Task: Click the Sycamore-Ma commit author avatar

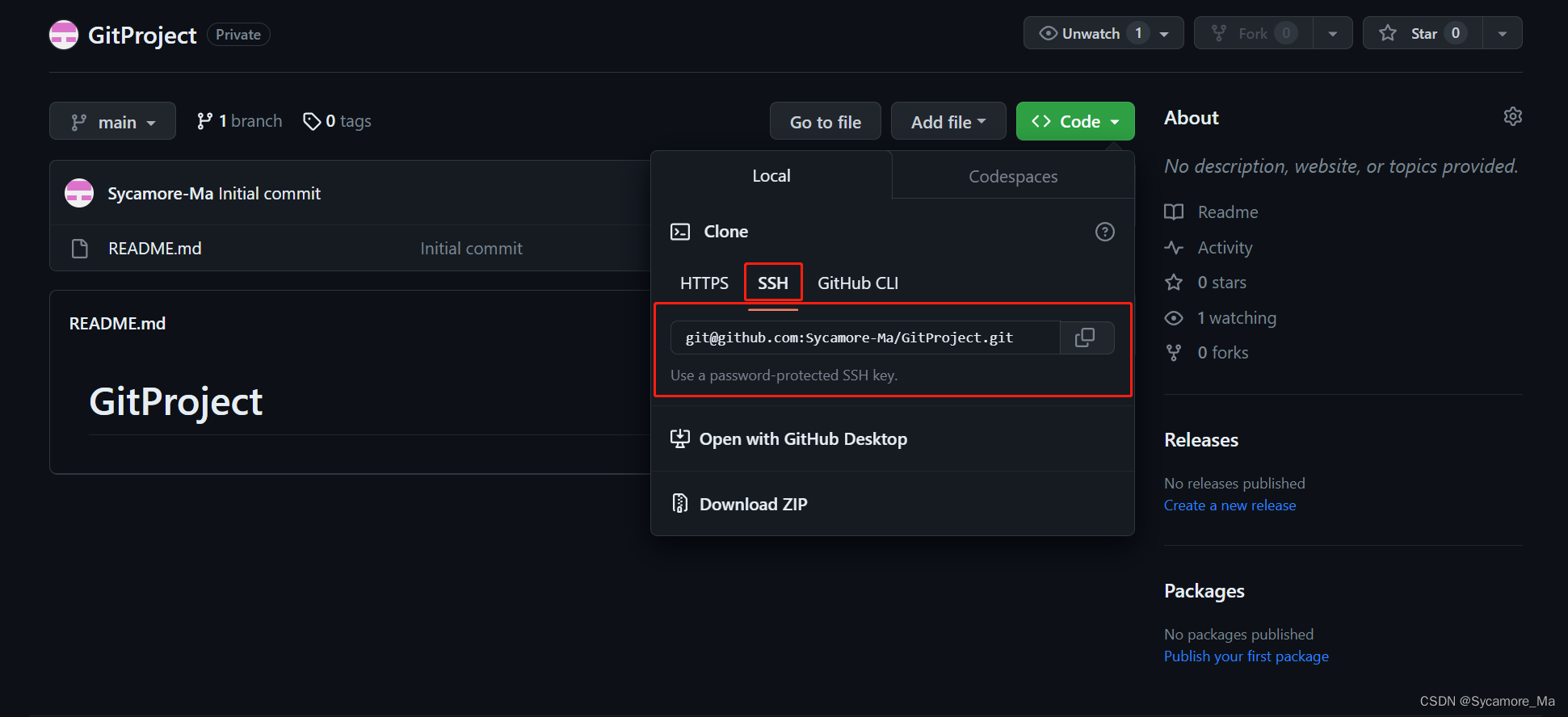Action: pyautogui.click(x=79, y=193)
